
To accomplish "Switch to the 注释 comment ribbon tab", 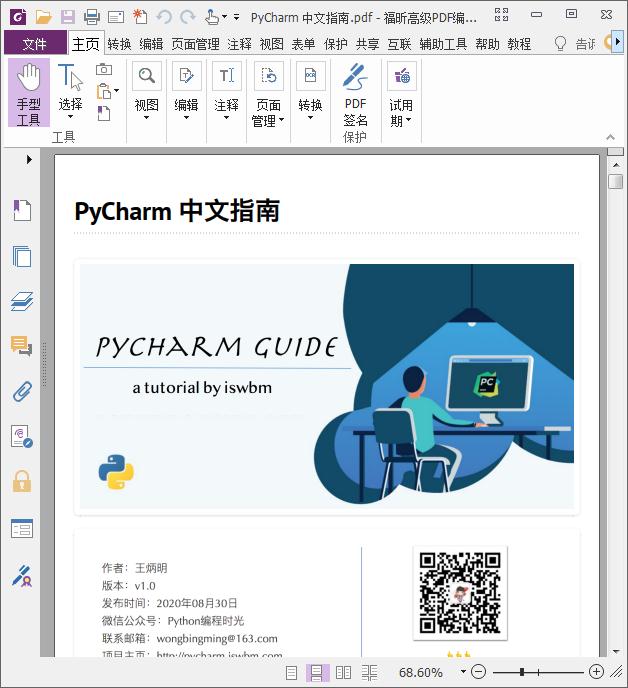I will (x=240, y=44).
